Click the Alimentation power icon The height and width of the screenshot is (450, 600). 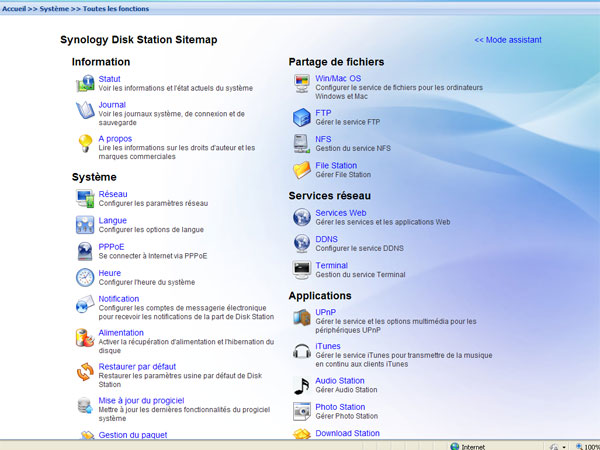coord(85,338)
